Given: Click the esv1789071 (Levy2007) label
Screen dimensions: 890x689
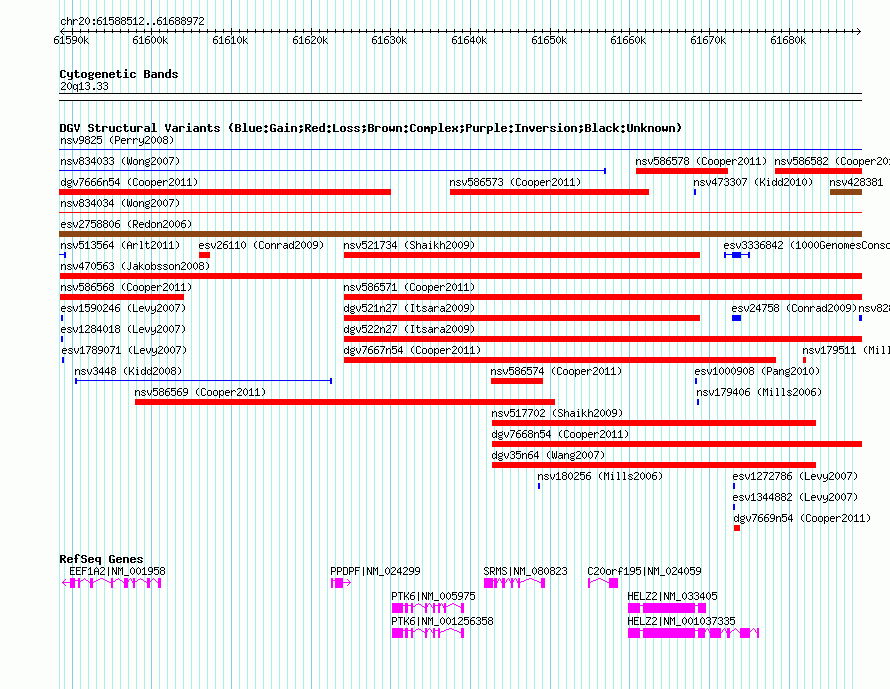Looking at the screenshot, I should click(x=124, y=350).
